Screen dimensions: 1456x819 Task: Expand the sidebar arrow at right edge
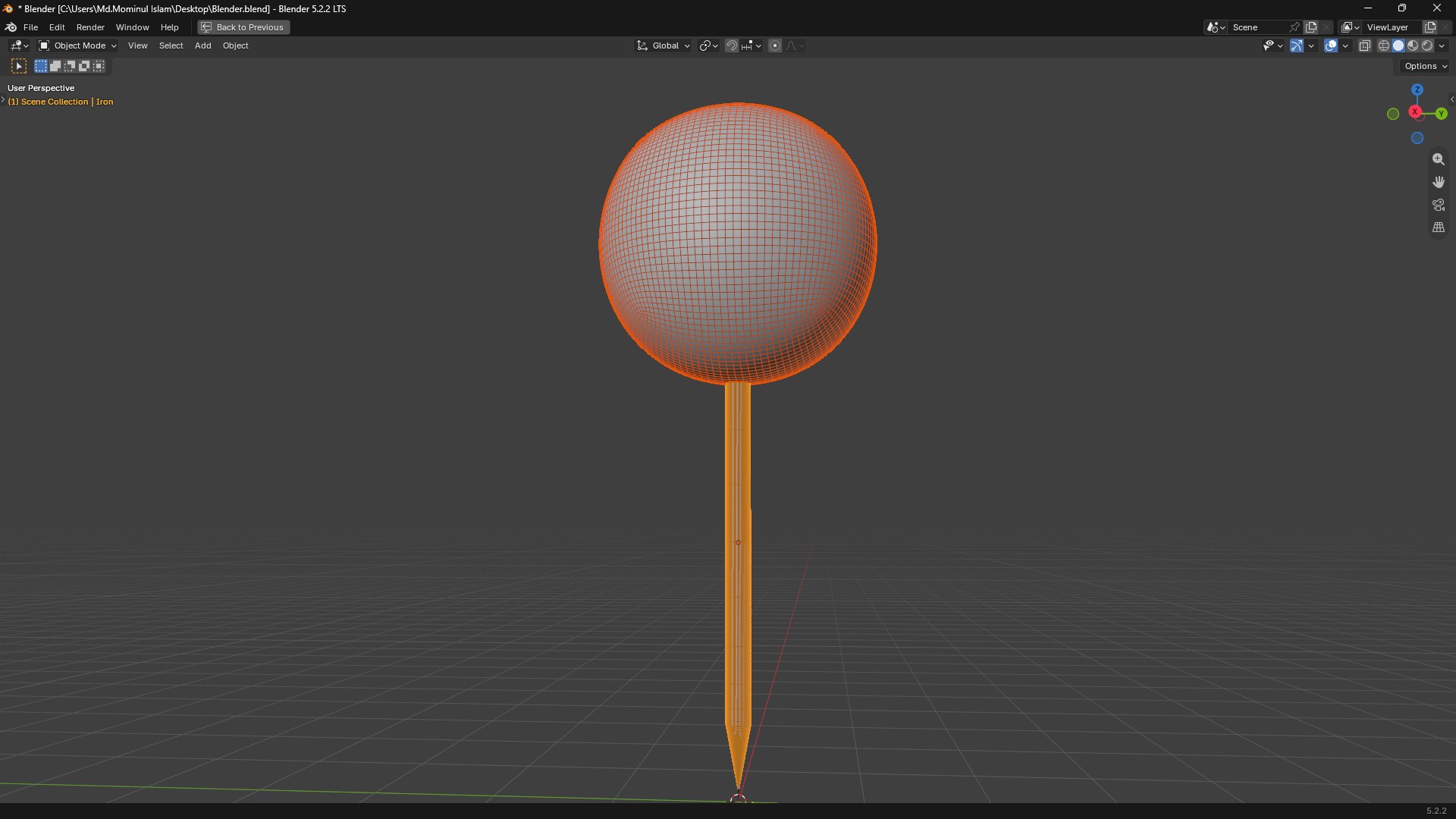(1451, 99)
